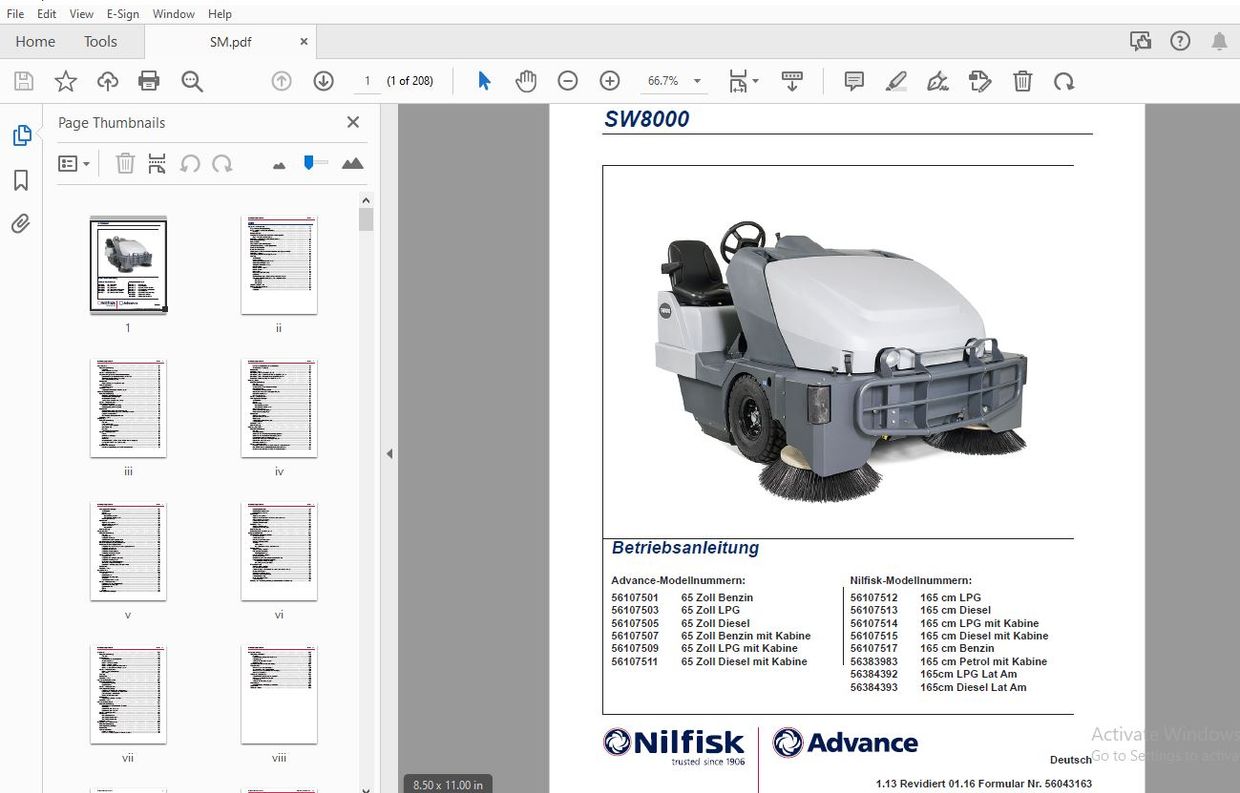
Task: Open the Bookmarks panel in the left sidebar
Action: click(22, 180)
